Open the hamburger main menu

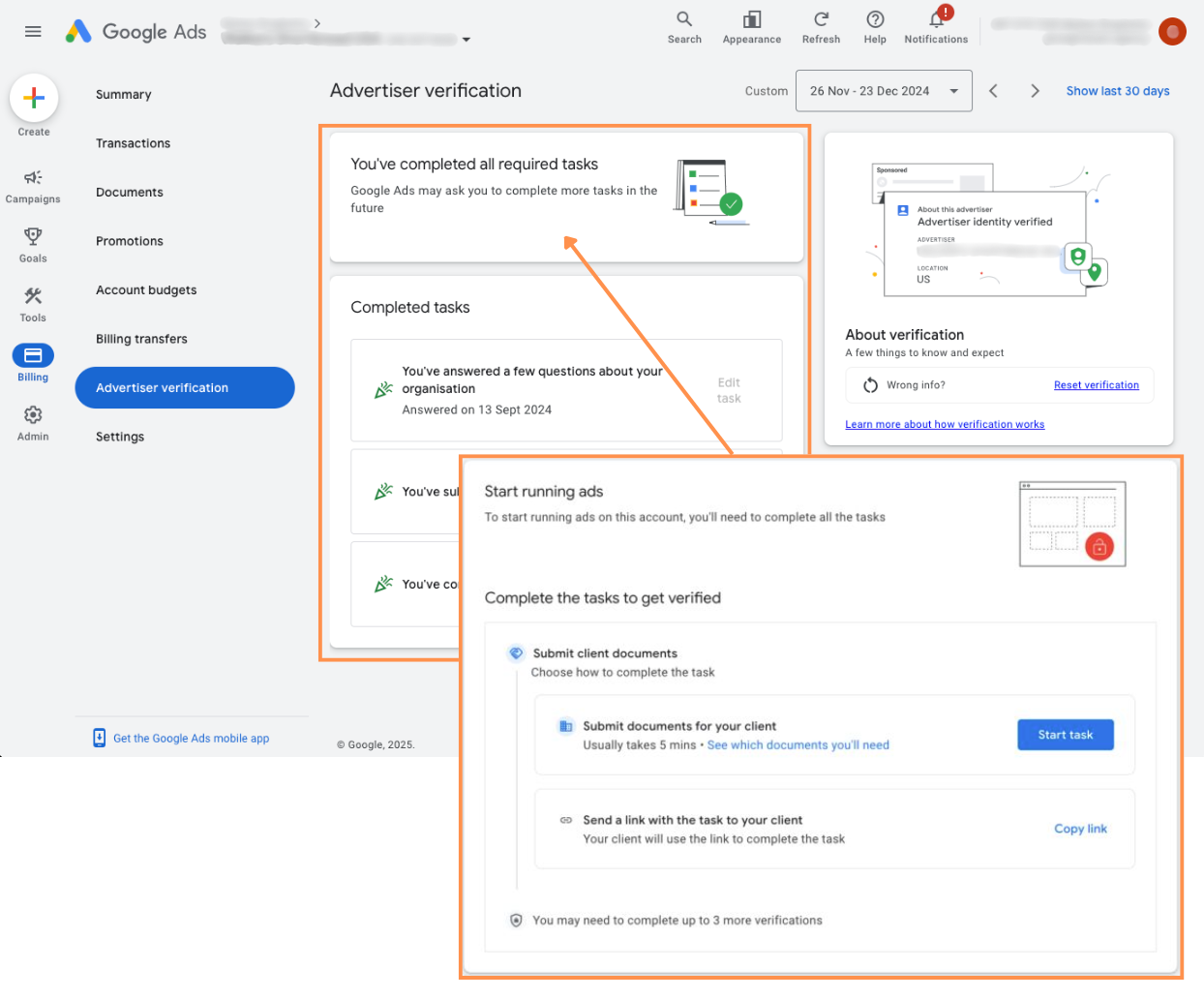(x=33, y=31)
